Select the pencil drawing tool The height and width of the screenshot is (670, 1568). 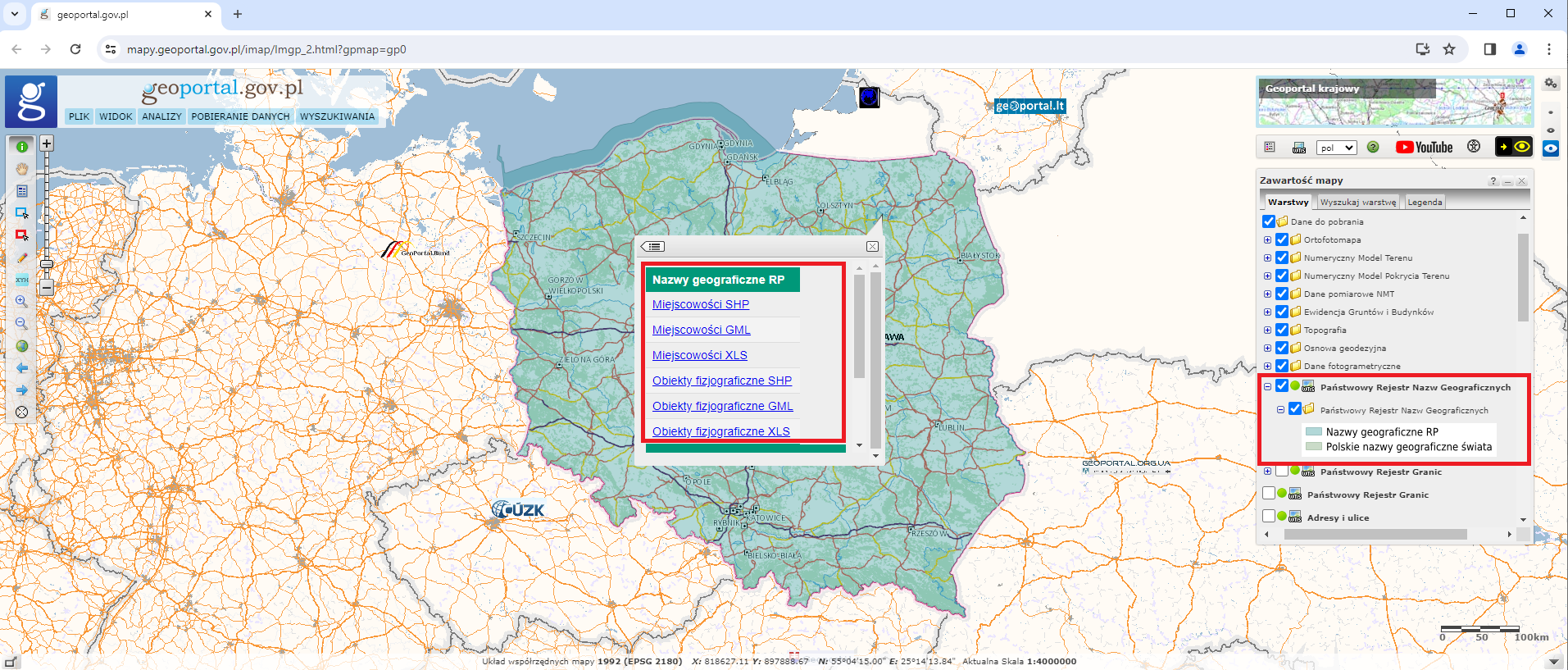click(22, 258)
